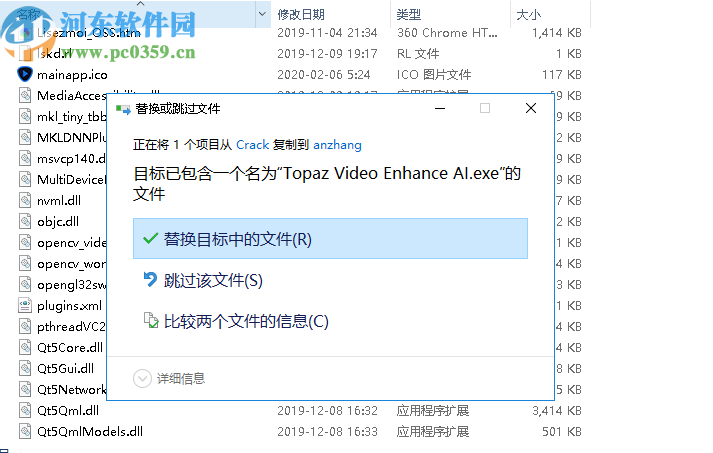Select the Qt5Gui.dll file name
Screen dimensions: 713x453
click(x=65, y=368)
